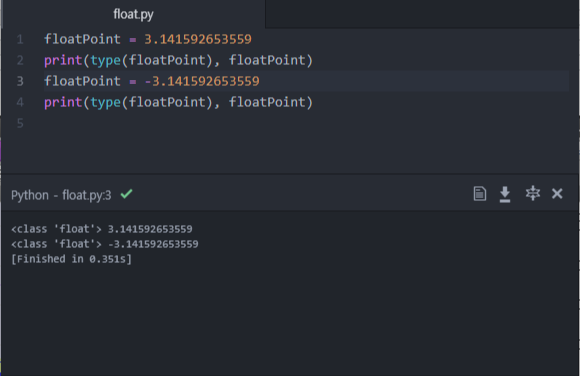Click line number 4 in the gutter
580x376 pixels.
[20, 102]
